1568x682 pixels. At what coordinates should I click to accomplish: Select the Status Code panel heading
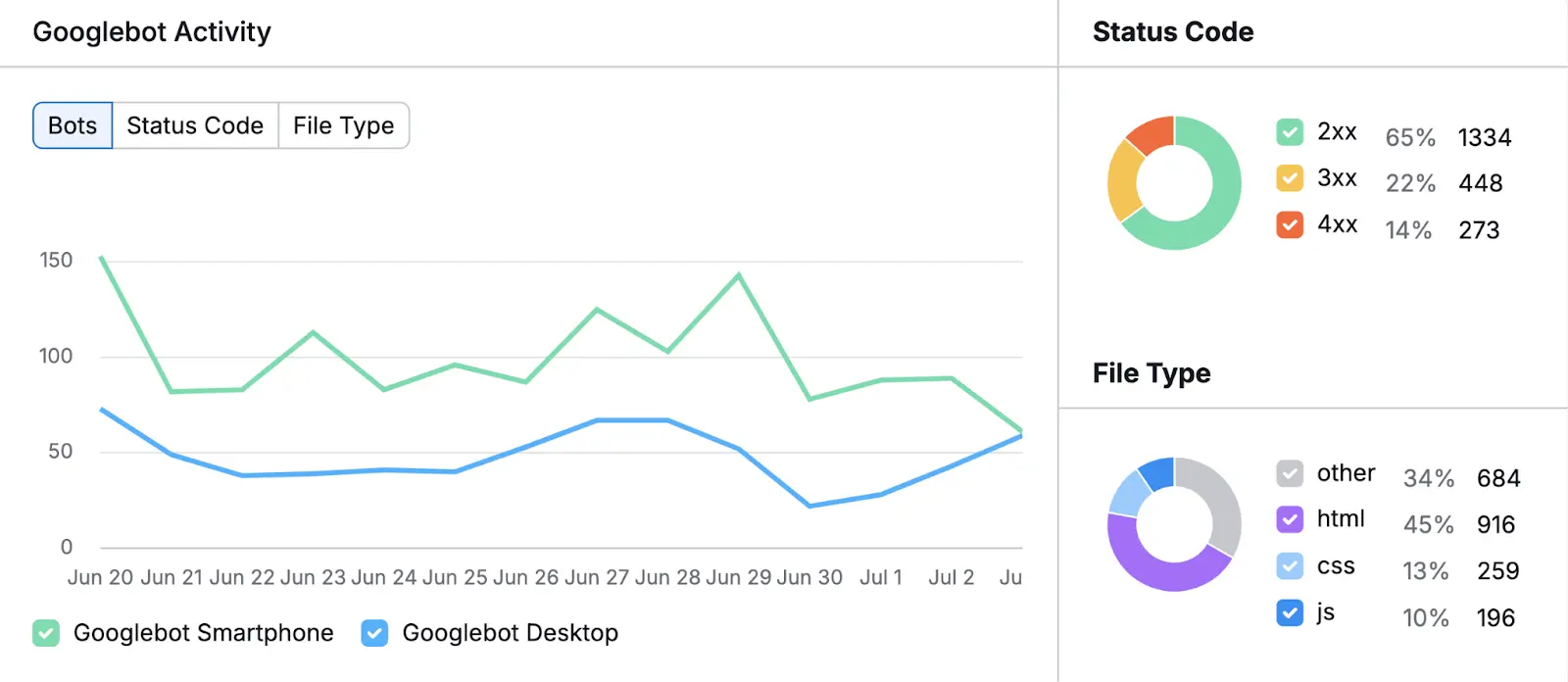click(x=1172, y=31)
